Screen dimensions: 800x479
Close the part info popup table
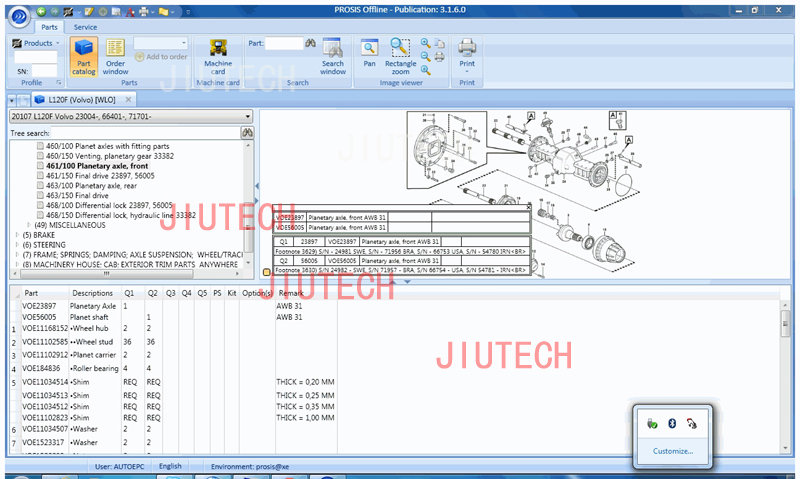click(528, 207)
